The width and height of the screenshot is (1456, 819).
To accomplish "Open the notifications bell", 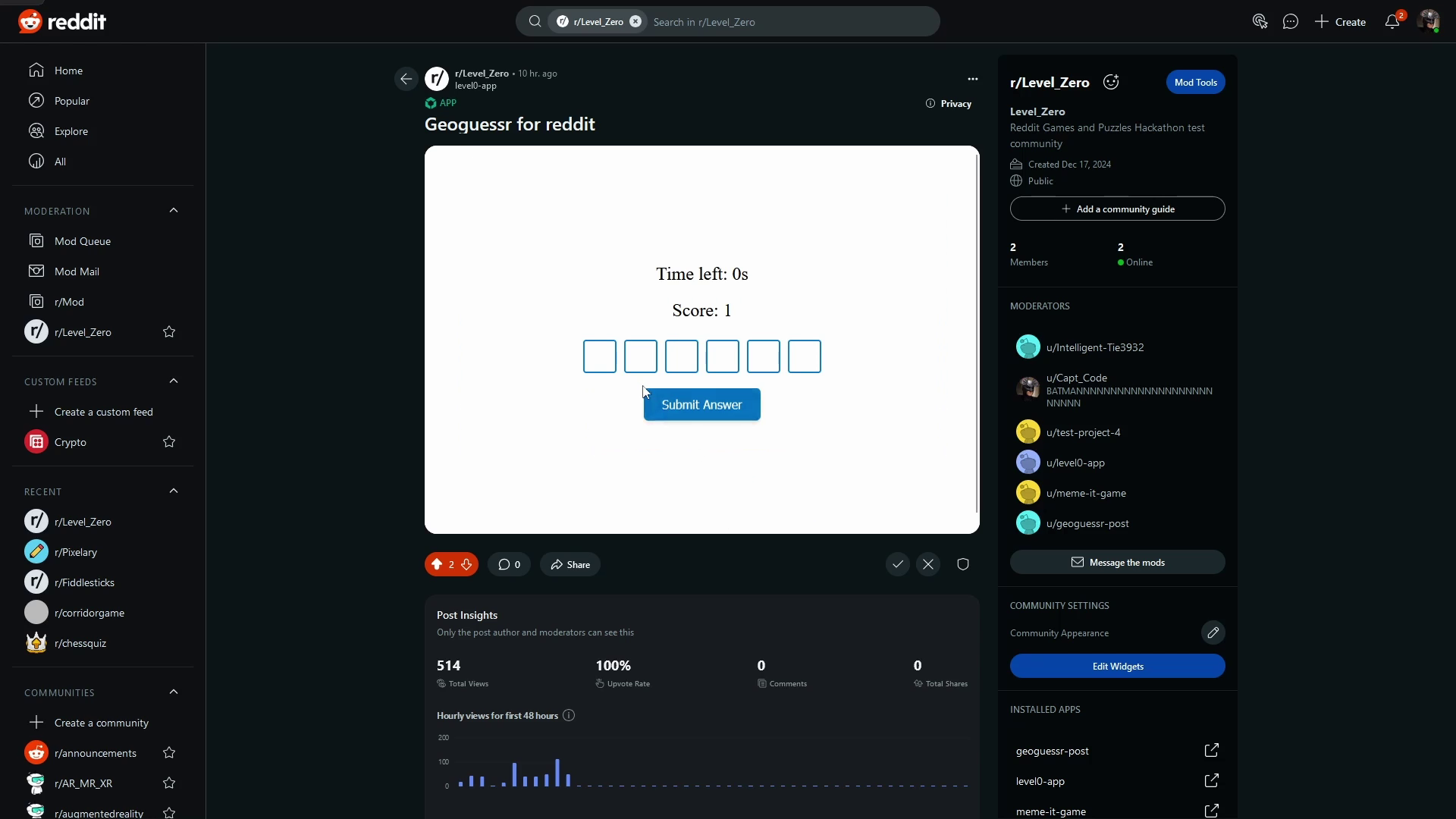I will (x=1392, y=22).
